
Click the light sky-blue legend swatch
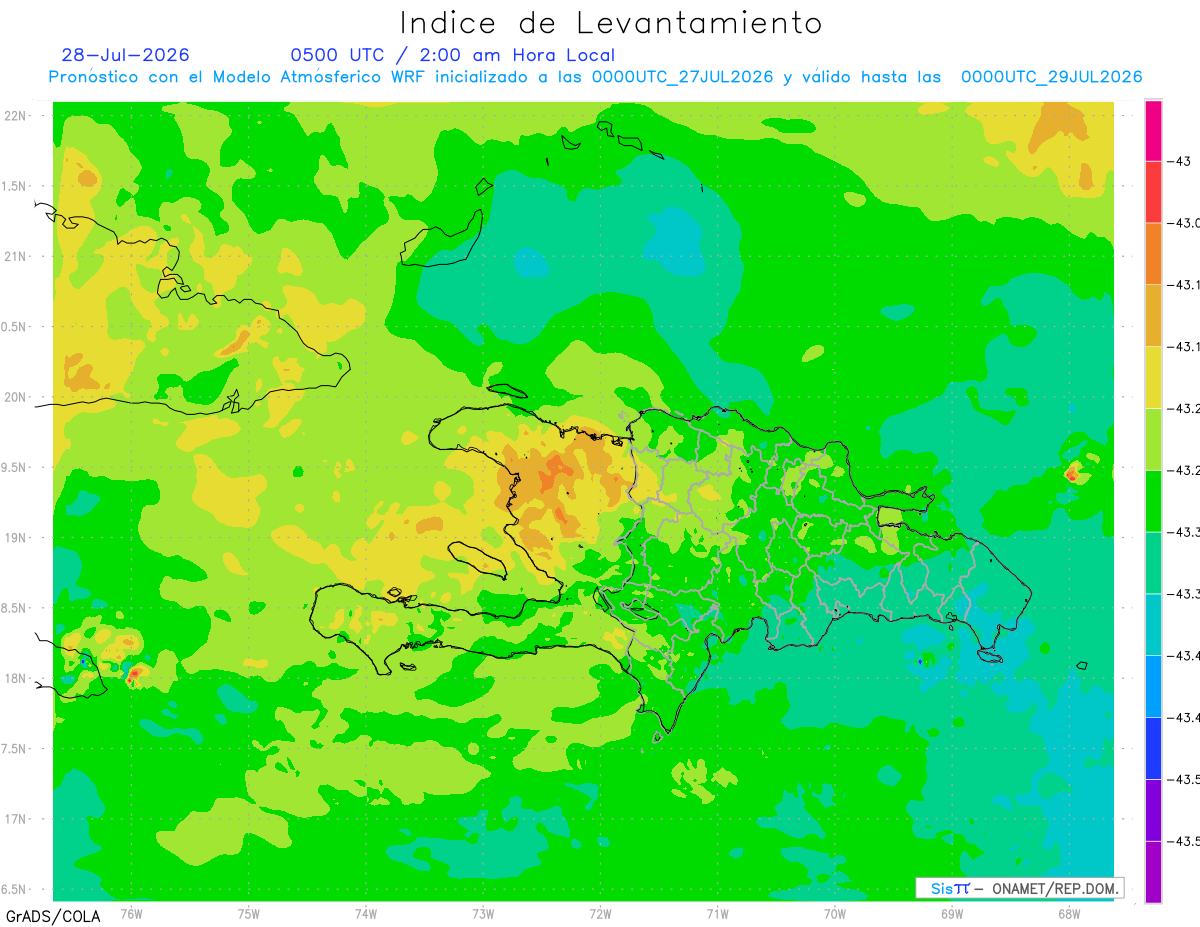point(1153,686)
